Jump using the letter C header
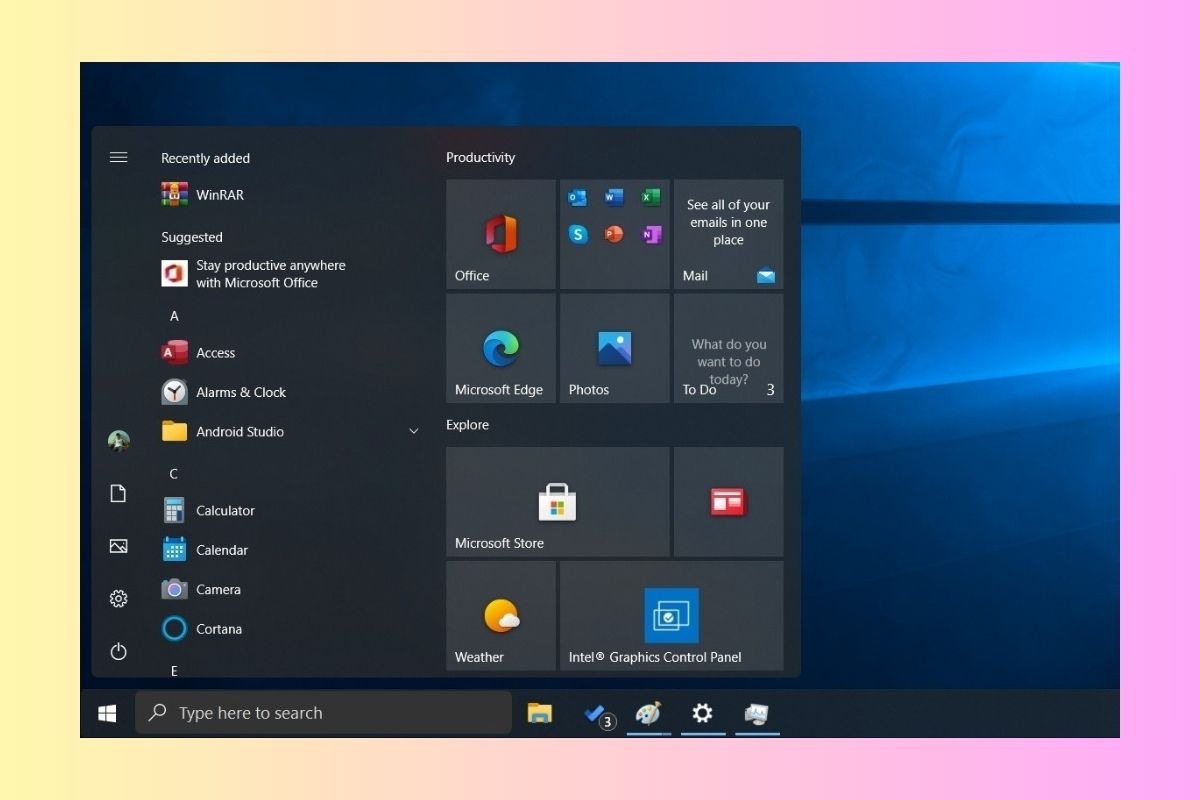Screen dimensions: 1200x800 pyautogui.click(x=173, y=474)
